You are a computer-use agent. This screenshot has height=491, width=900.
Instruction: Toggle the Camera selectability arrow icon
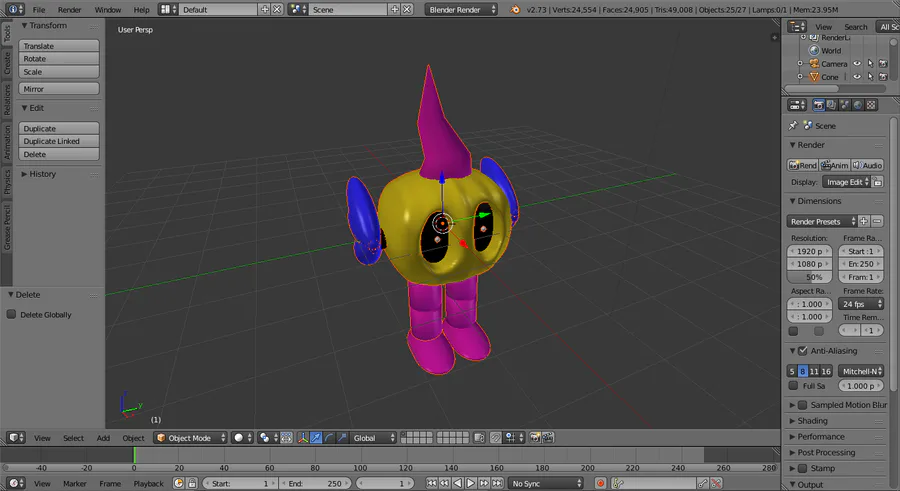point(870,64)
